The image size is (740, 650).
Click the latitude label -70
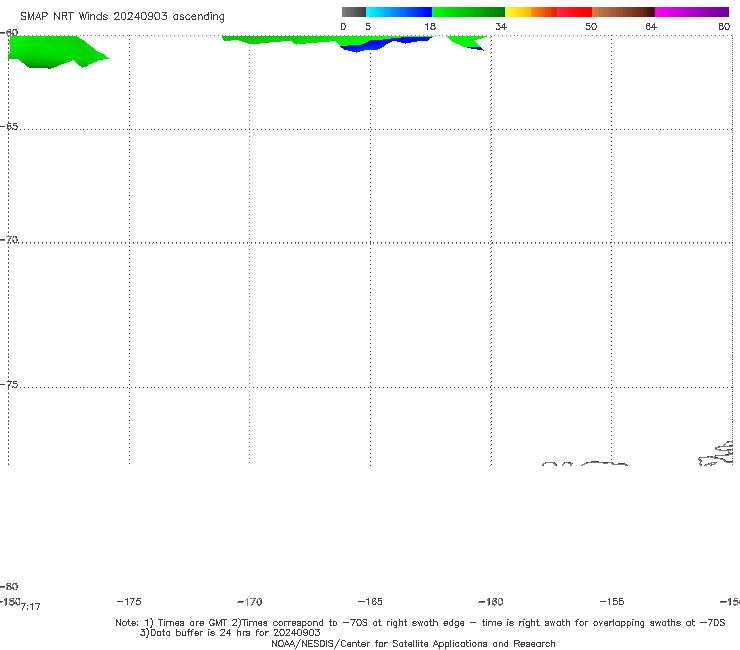pyautogui.click(x=9, y=240)
